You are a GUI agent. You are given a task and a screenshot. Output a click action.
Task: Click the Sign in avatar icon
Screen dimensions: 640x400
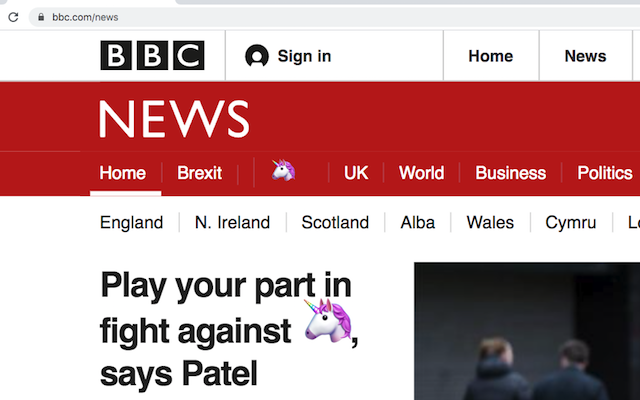click(257, 56)
